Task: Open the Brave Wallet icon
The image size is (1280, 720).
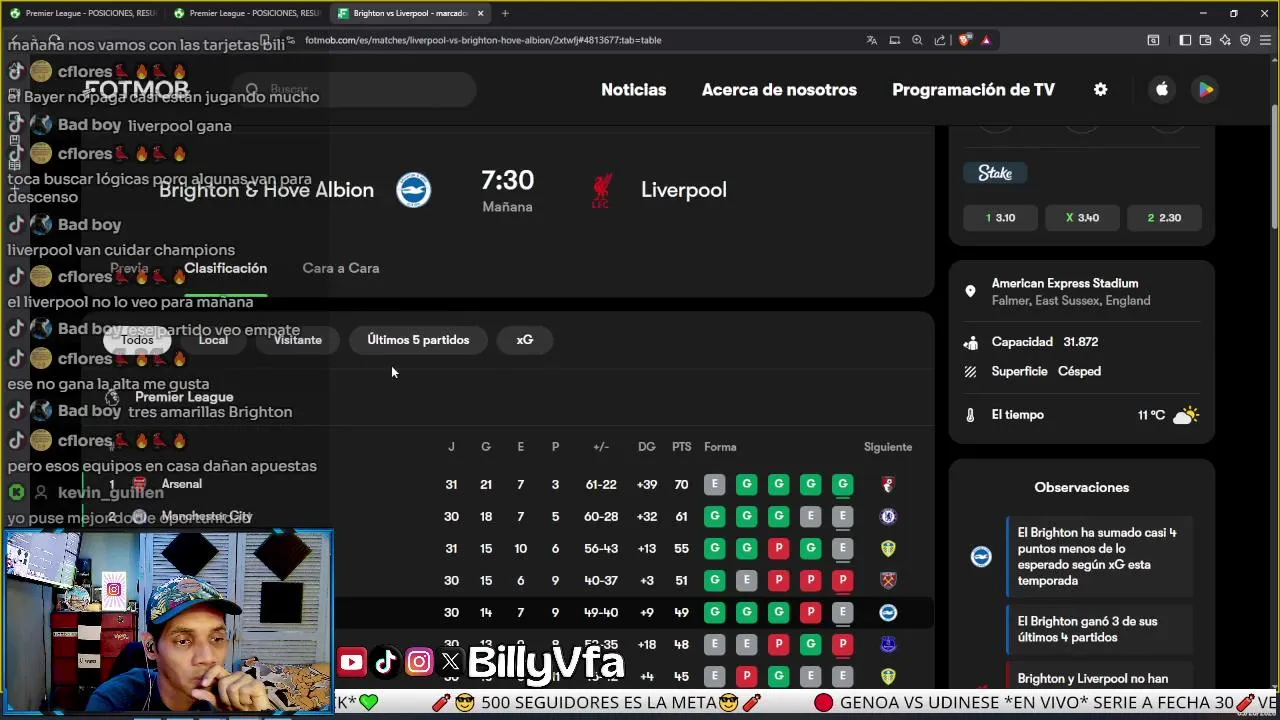Action: 1205,40
